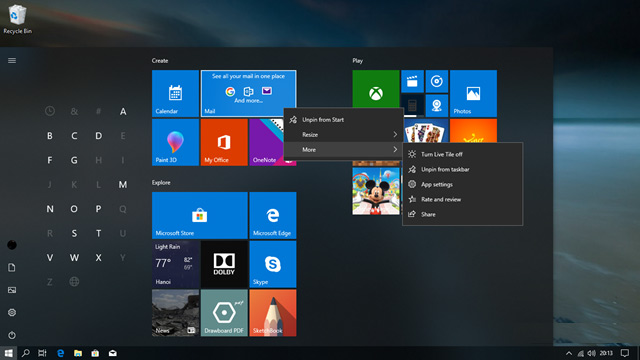Select Share in the submenu
This screenshot has height=360, width=640.
click(x=462, y=214)
